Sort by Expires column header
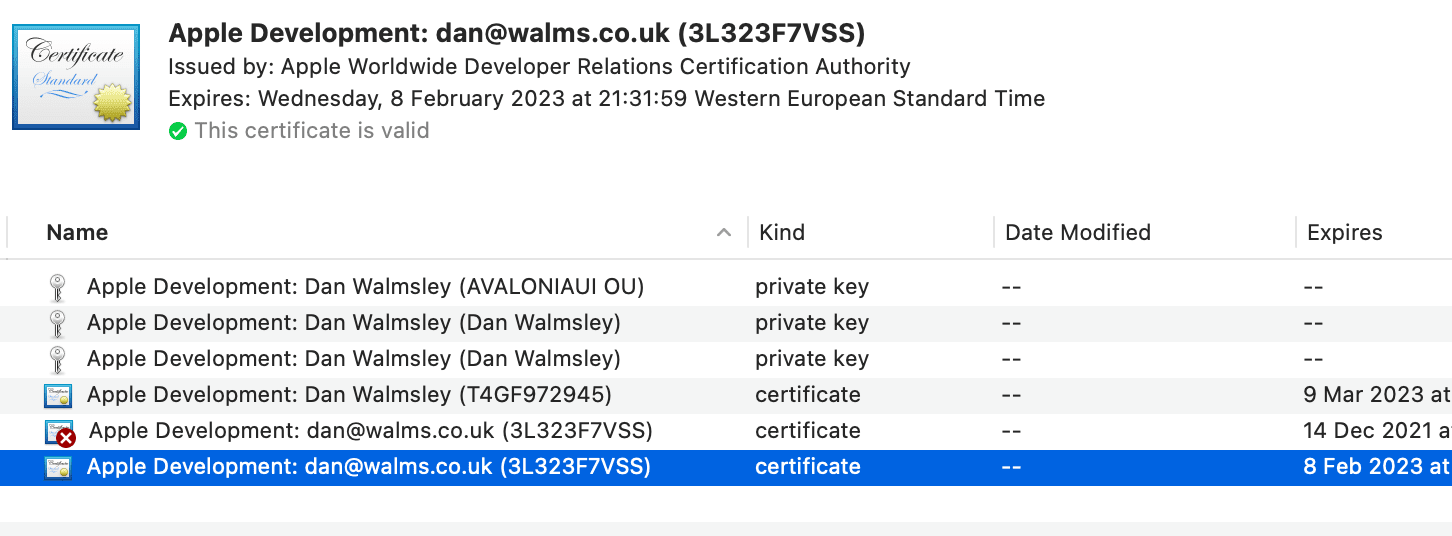1452x536 pixels. [x=1345, y=233]
